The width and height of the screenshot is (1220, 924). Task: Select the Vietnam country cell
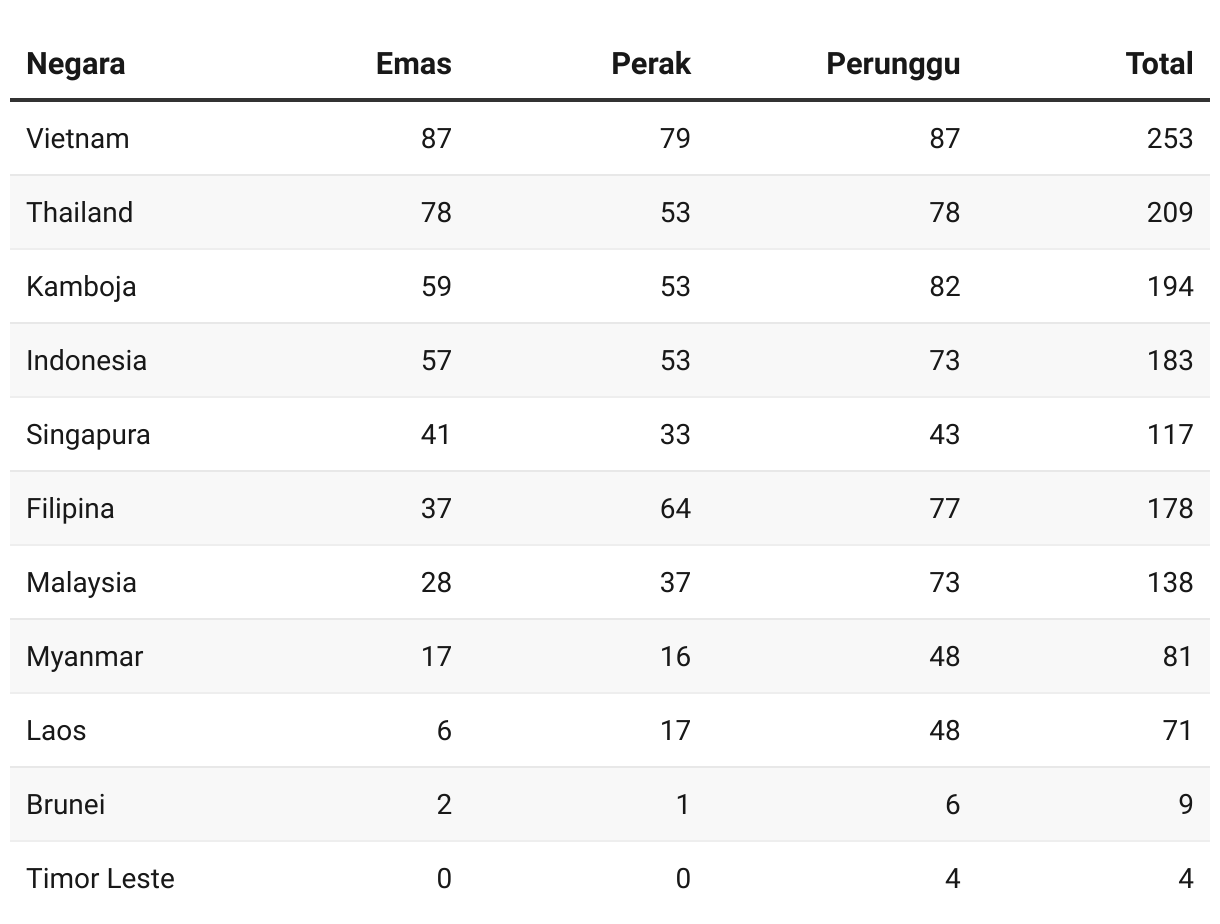[78, 138]
